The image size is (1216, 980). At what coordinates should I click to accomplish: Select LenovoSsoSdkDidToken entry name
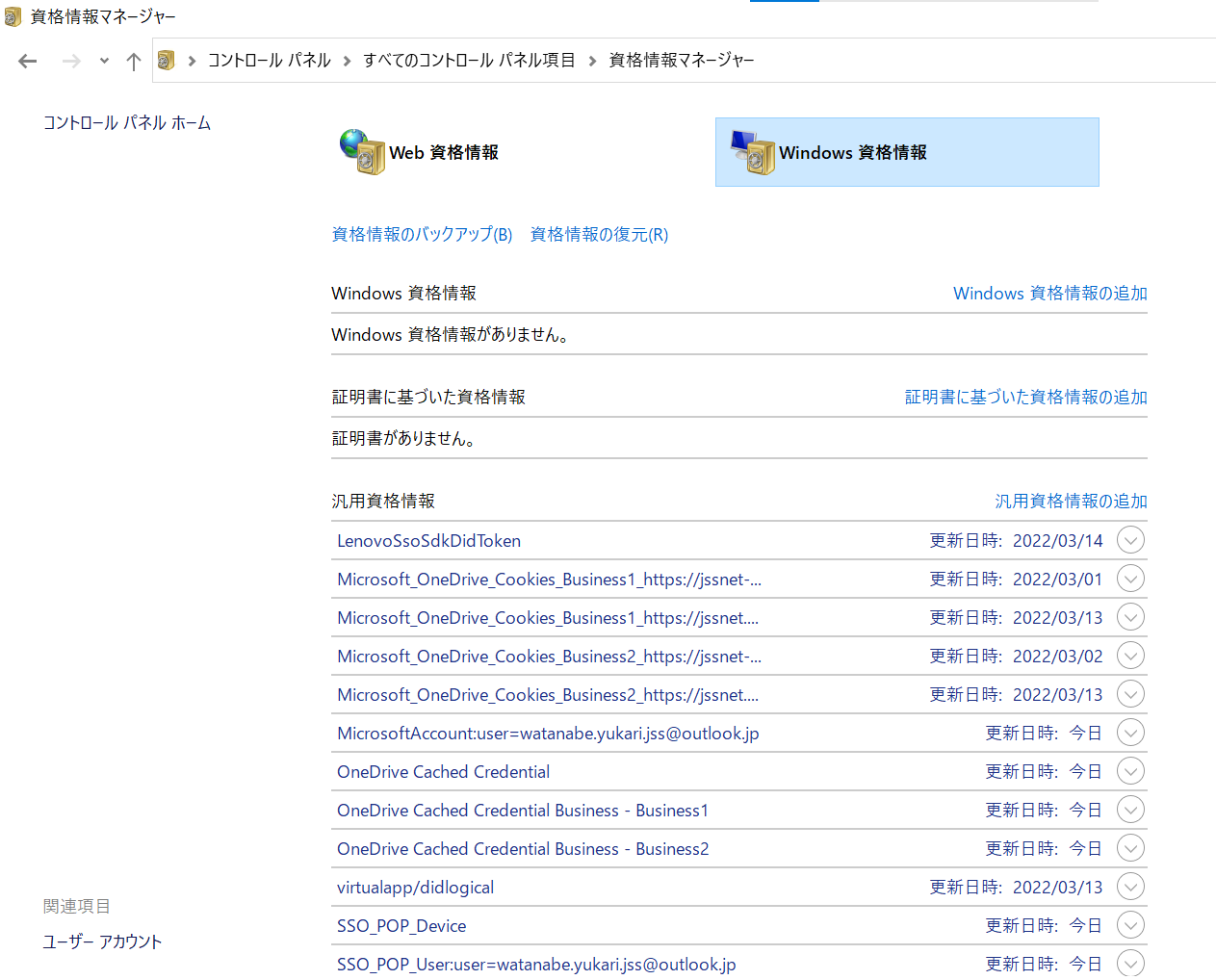(x=429, y=541)
